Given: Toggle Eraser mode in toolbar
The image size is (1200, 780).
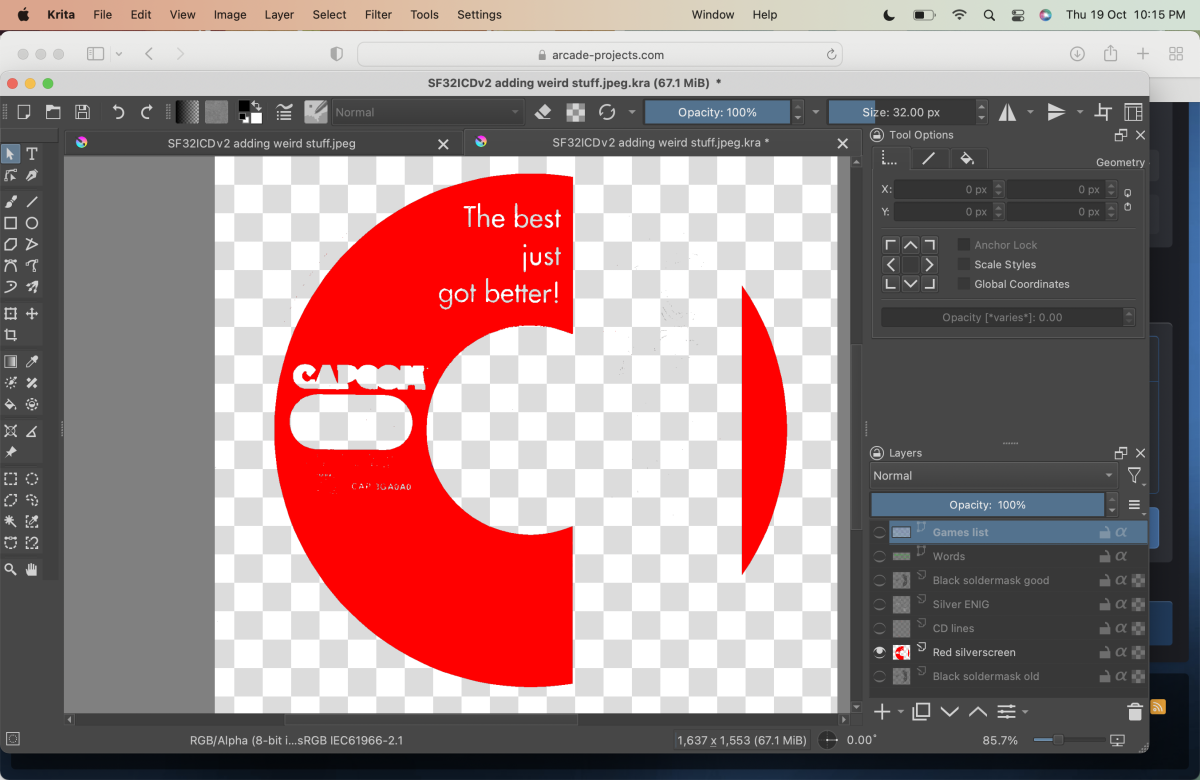Looking at the screenshot, I should pos(544,112).
